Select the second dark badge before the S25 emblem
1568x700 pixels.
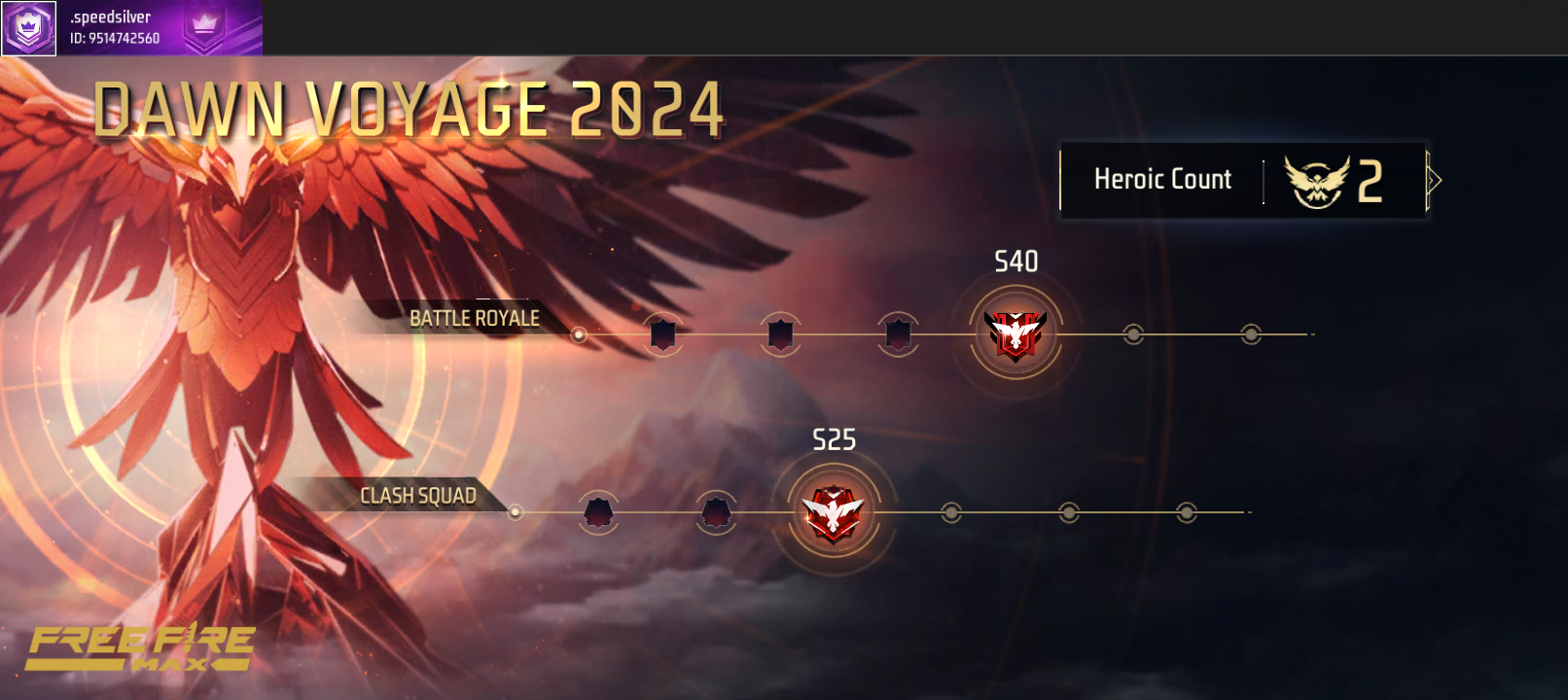click(x=716, y=512)
